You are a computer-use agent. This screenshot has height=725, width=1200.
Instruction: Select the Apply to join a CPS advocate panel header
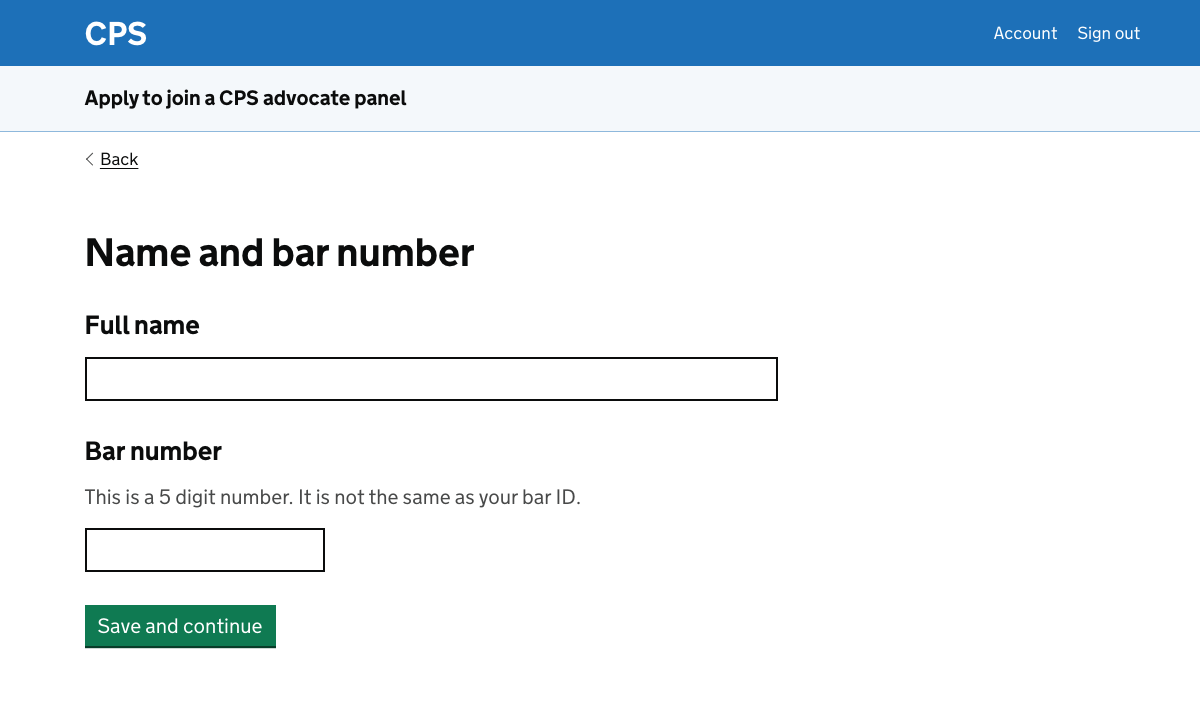coord(245,98)
